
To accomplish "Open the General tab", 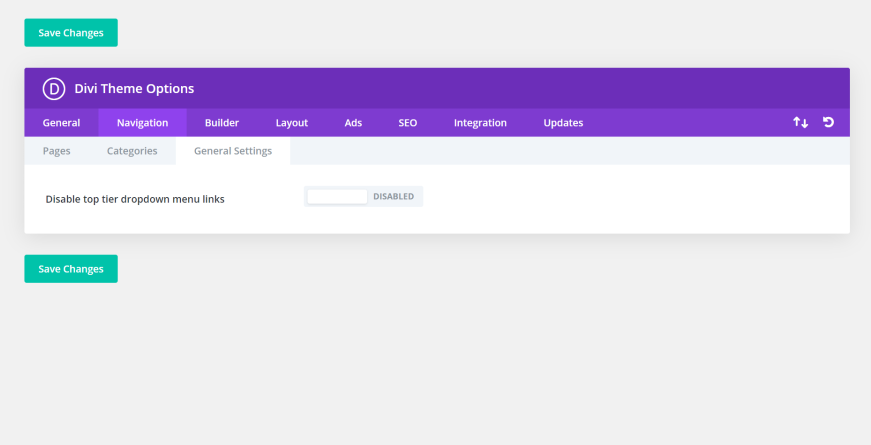I will [62, 123].
